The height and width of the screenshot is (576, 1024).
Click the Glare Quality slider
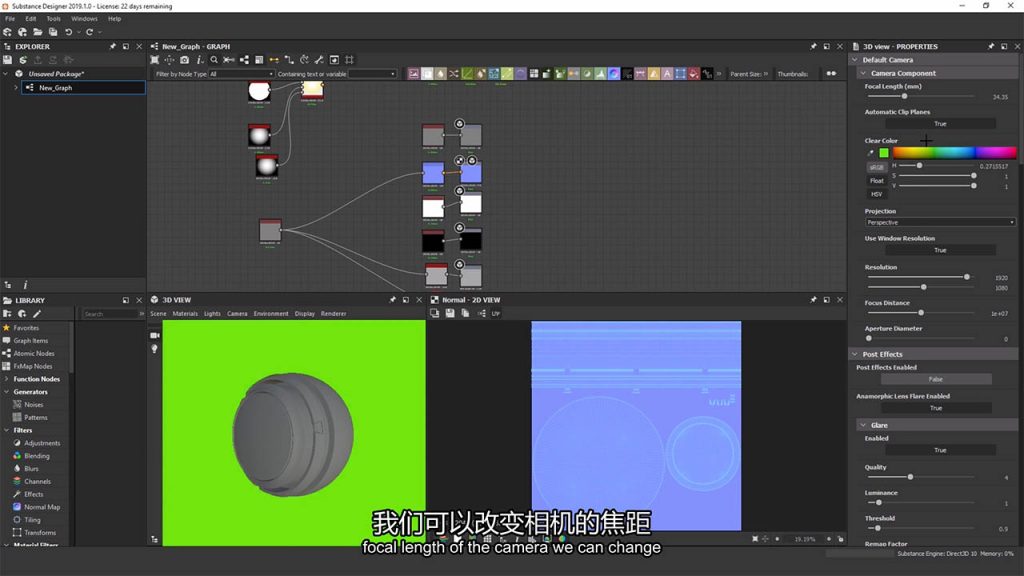(921, 477)
